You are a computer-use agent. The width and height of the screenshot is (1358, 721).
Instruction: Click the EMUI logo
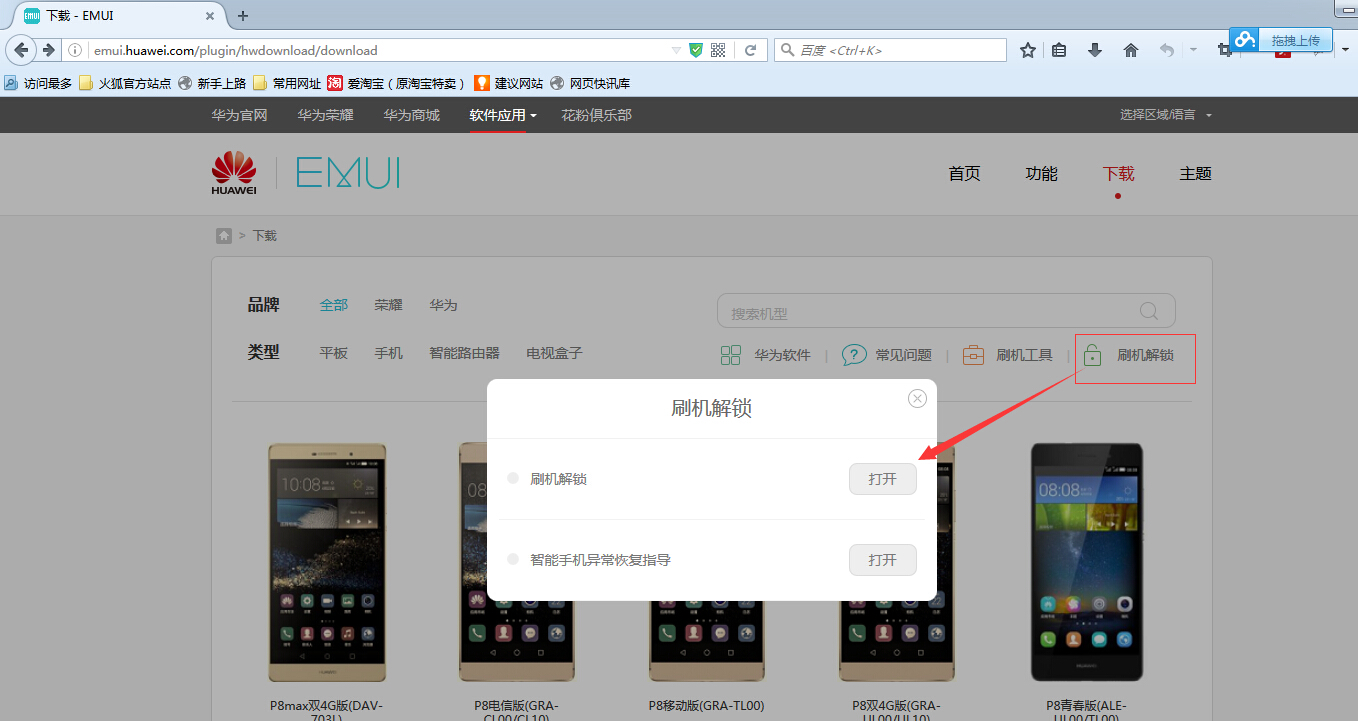pyautogui.click(x=348, y=173)
